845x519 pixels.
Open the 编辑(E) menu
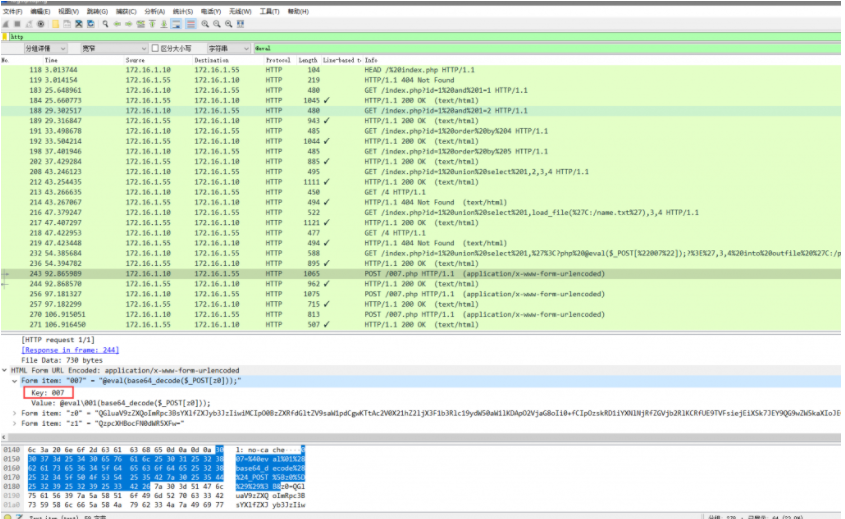click(x=40, y=11)
